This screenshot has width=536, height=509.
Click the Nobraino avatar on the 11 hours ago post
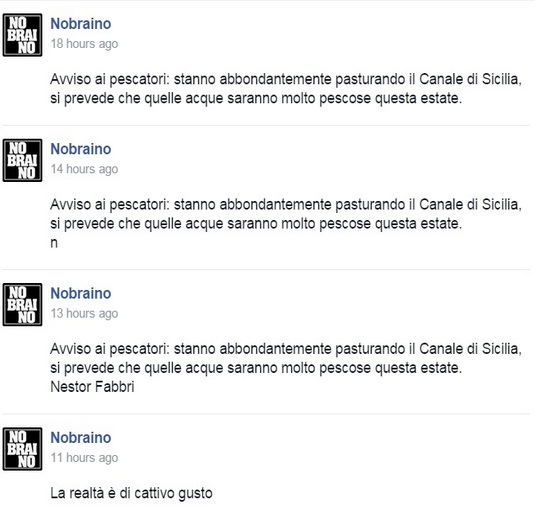click(x=23, y=449)
